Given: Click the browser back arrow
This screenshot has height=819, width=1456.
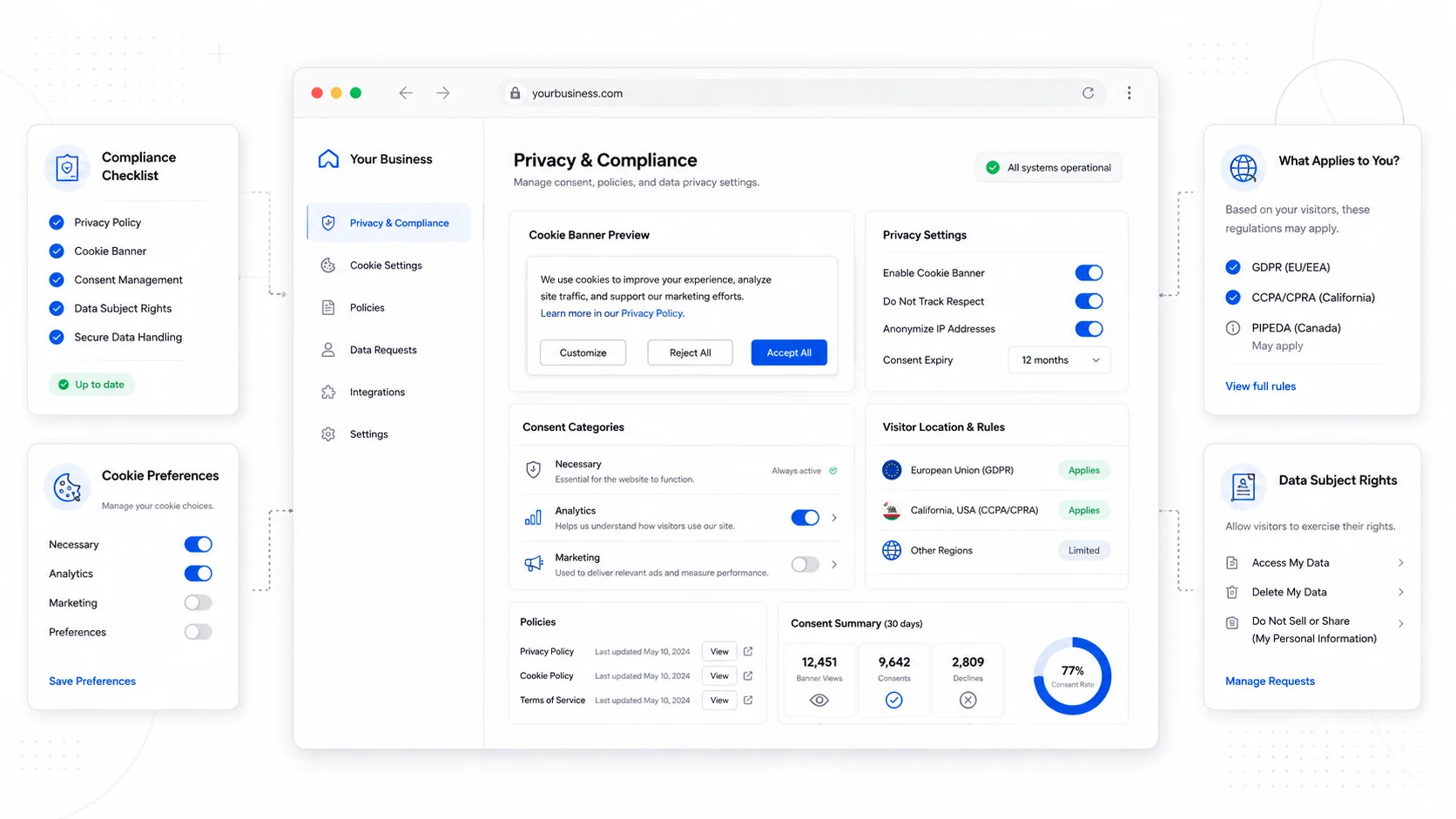Looking at the screenshot, I should 406,93.
